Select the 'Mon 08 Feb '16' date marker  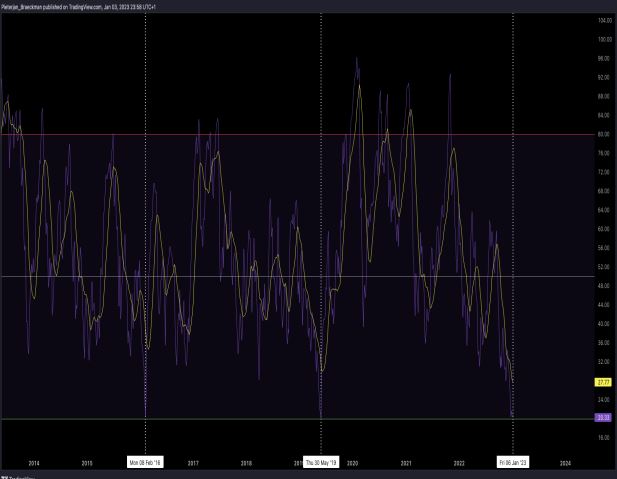coord(146,463)
